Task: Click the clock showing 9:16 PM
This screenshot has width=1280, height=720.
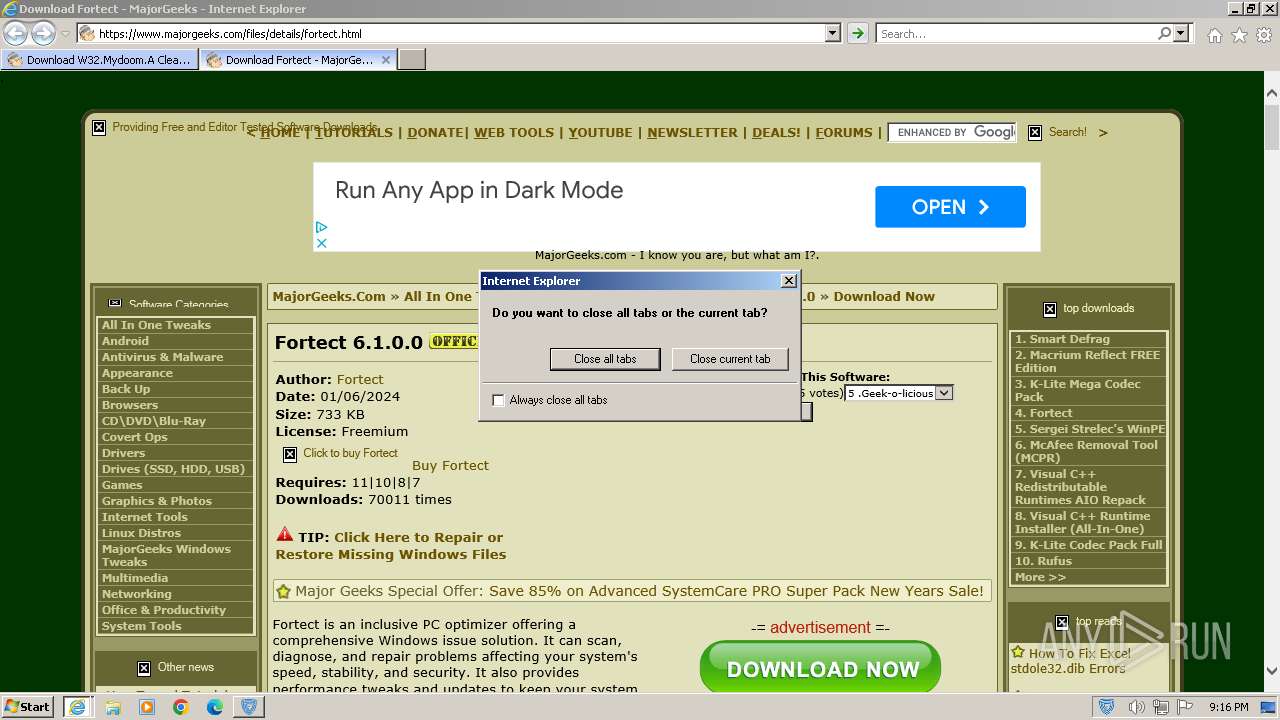Action: 1229,707
